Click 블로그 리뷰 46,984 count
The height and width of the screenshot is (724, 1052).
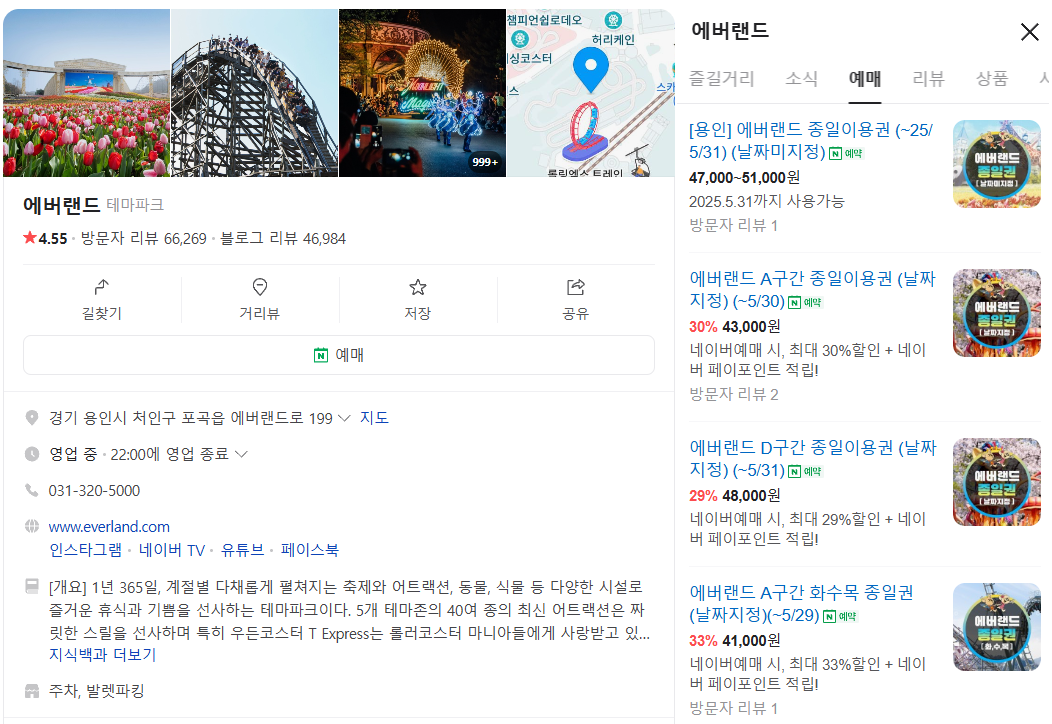point(282,238)
